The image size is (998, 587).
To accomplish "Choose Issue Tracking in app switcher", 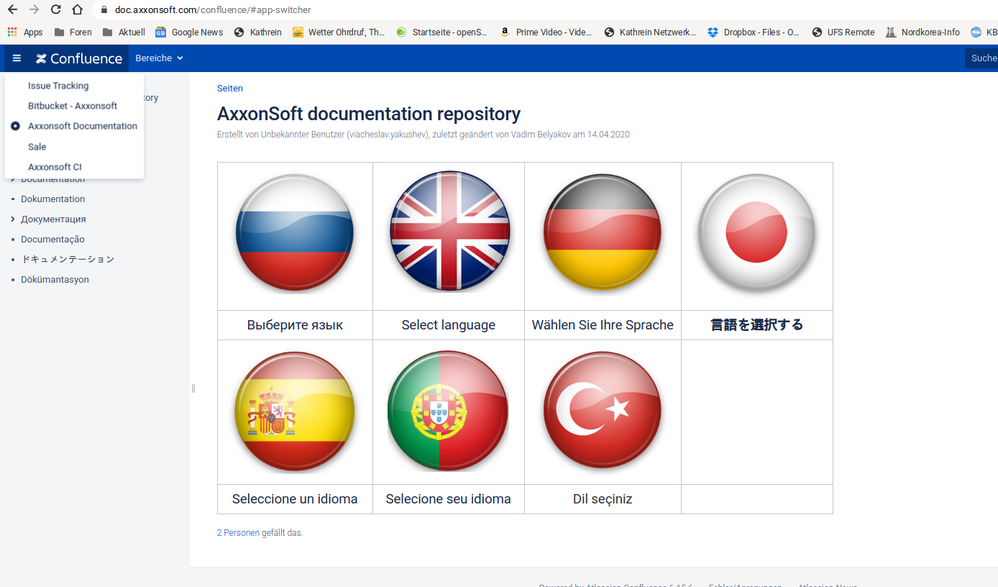I will tap(58, 85).
